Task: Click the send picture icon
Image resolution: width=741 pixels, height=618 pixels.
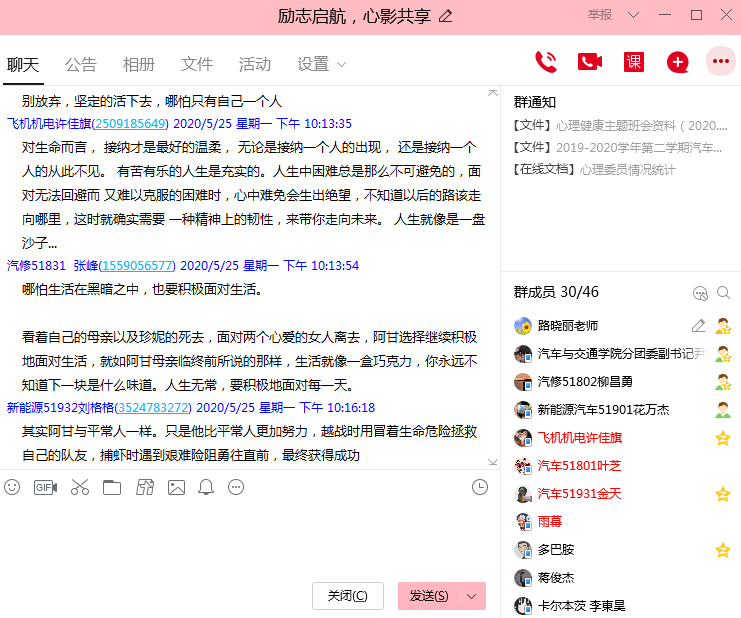Action: pos(176,487)
